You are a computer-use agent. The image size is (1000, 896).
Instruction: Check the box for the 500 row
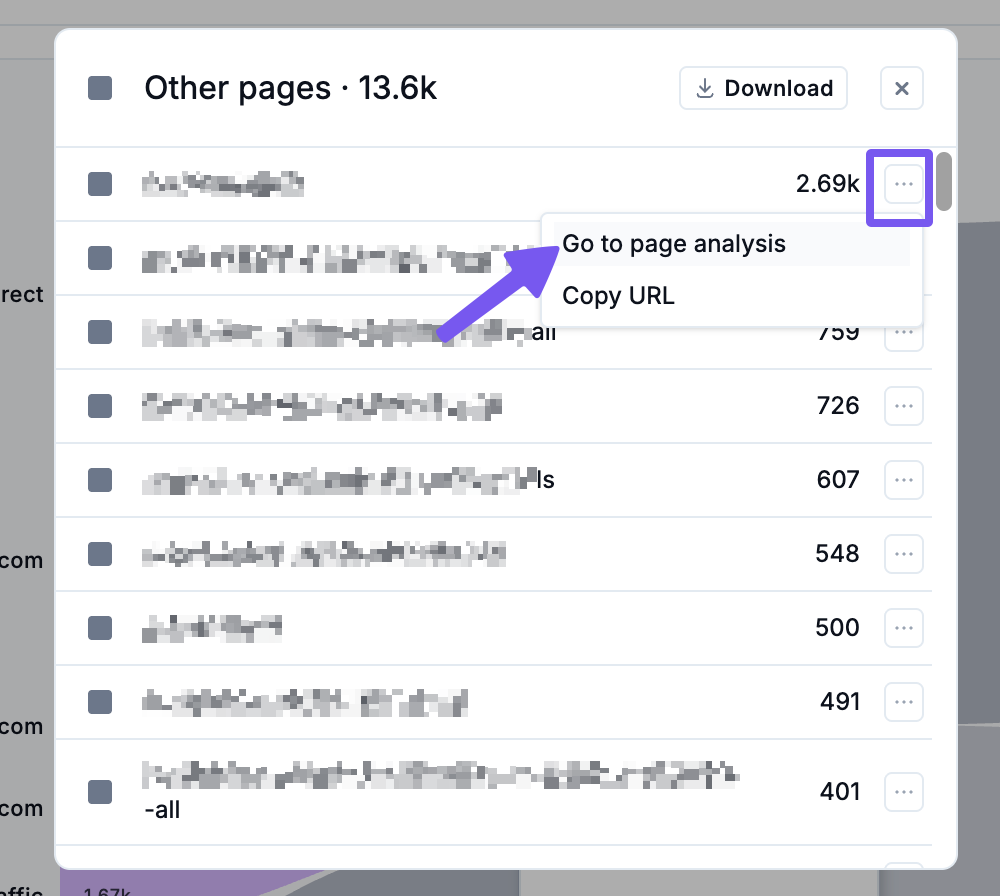tap(100, 627)
